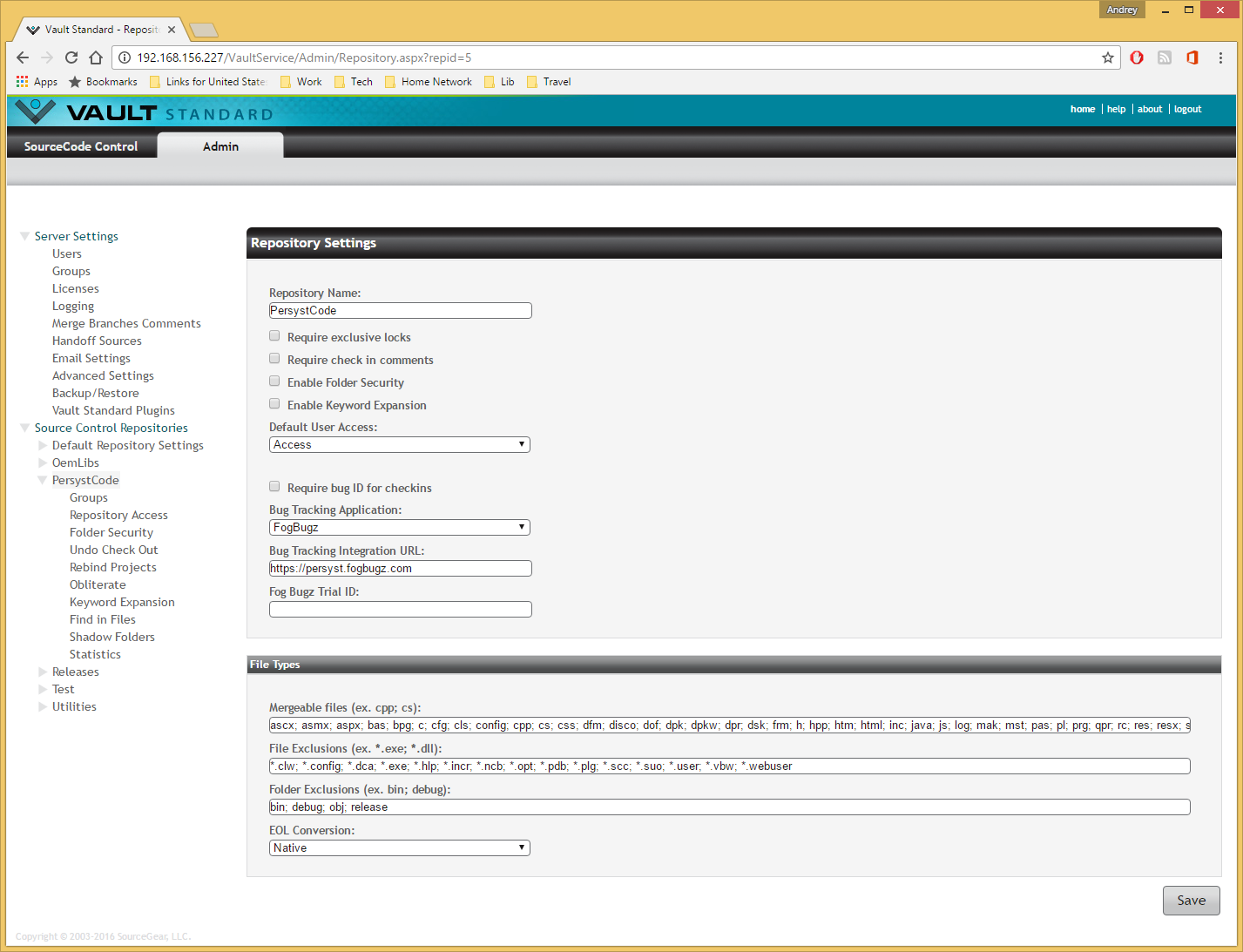Open the Office extension icon
The image size is (1243, 952).
coord(1192,57)
